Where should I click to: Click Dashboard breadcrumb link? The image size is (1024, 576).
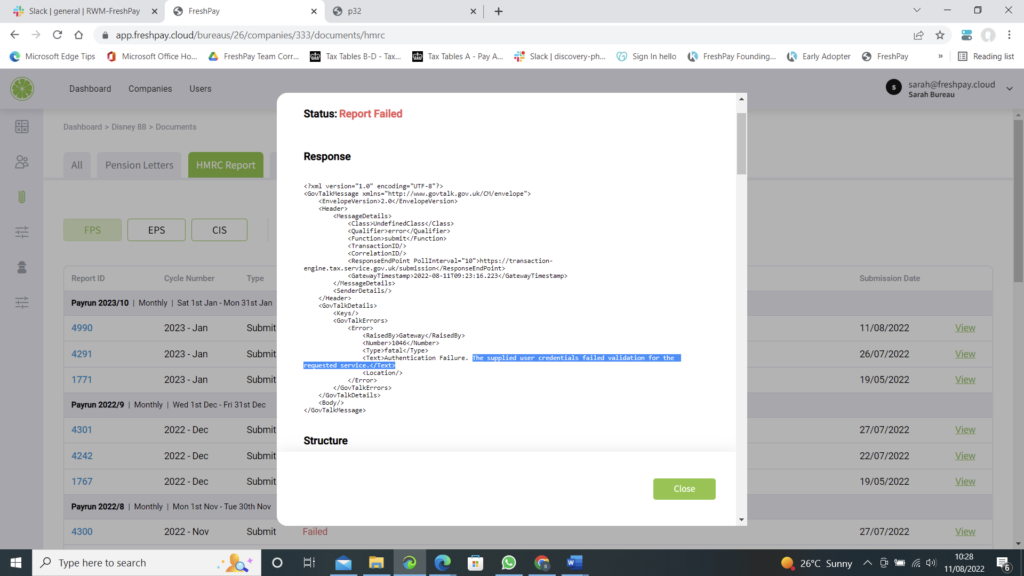(82, 127)
